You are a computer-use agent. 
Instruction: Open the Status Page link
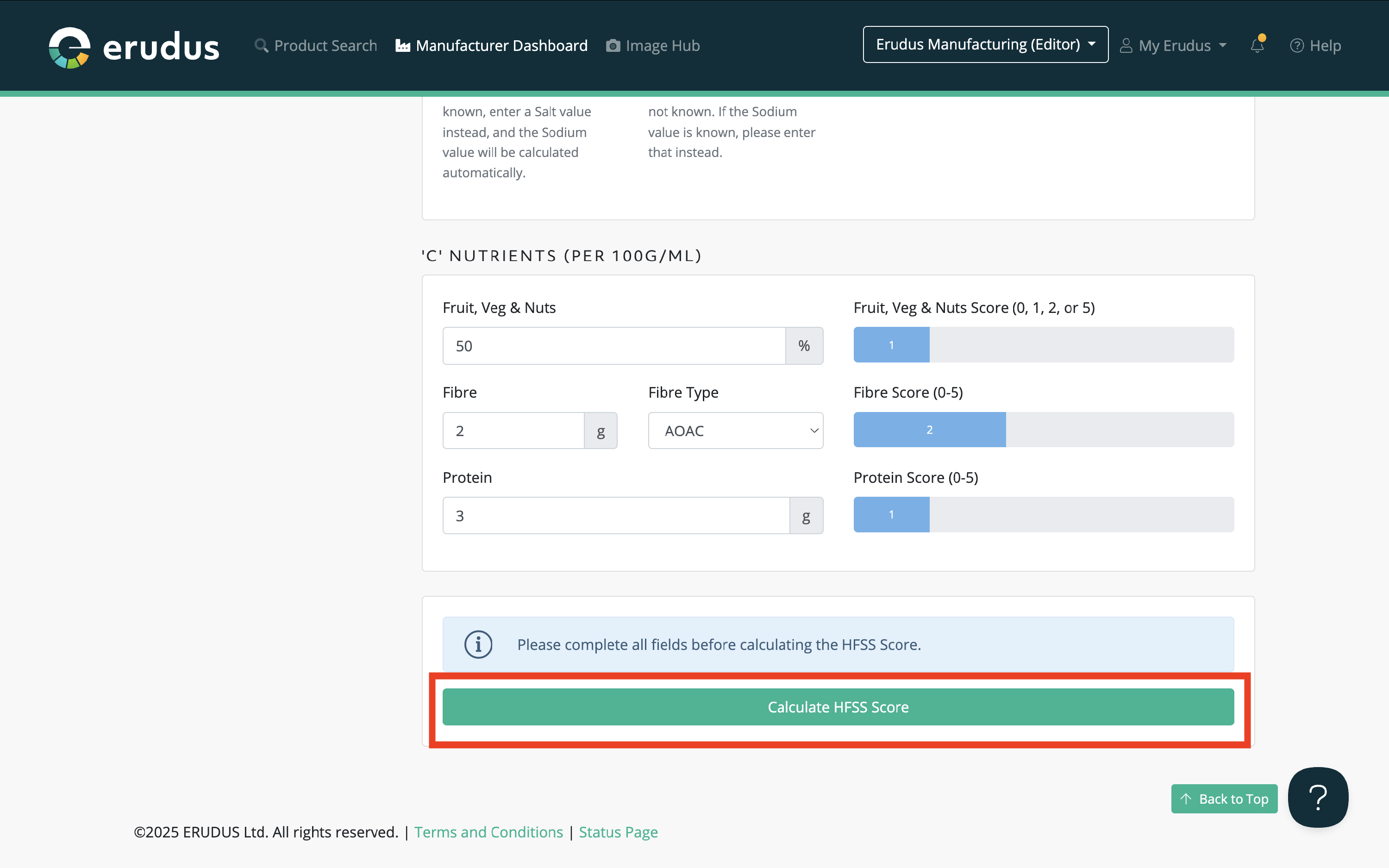(x=618, y=832)
